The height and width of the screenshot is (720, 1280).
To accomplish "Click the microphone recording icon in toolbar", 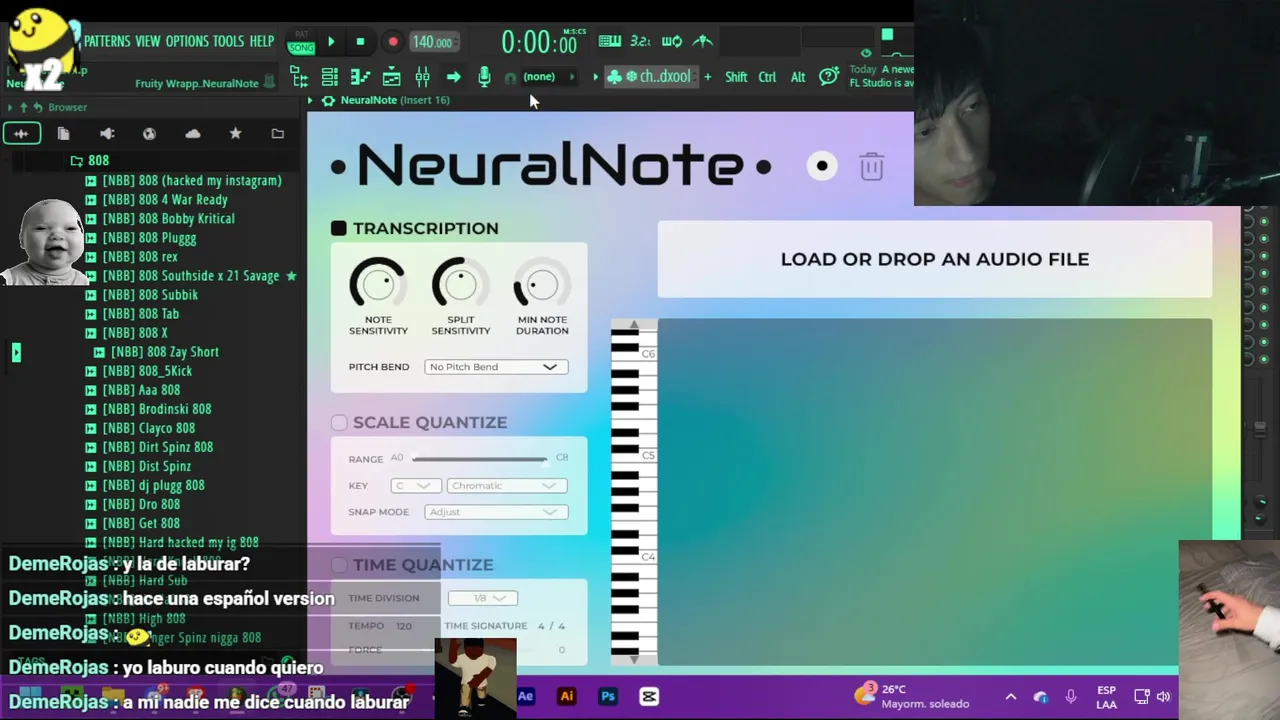I will (484, 77).
